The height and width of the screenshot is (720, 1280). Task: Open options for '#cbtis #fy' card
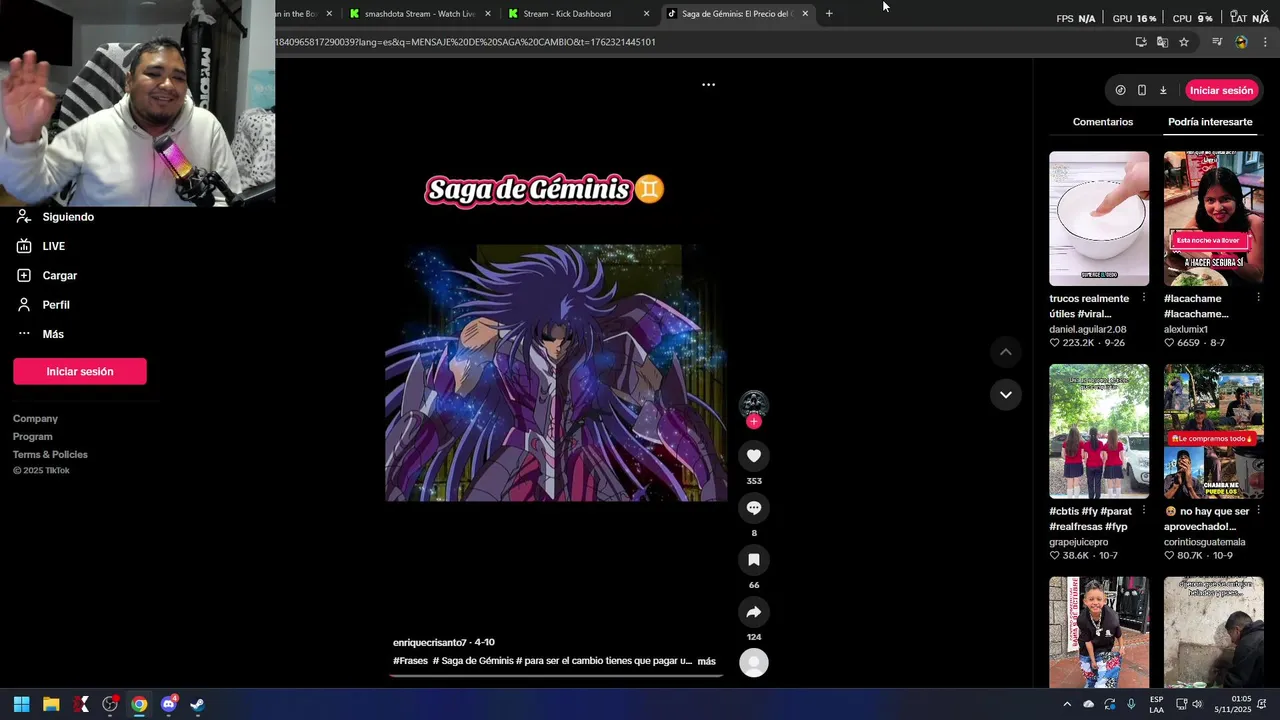tap(1144, 511)
